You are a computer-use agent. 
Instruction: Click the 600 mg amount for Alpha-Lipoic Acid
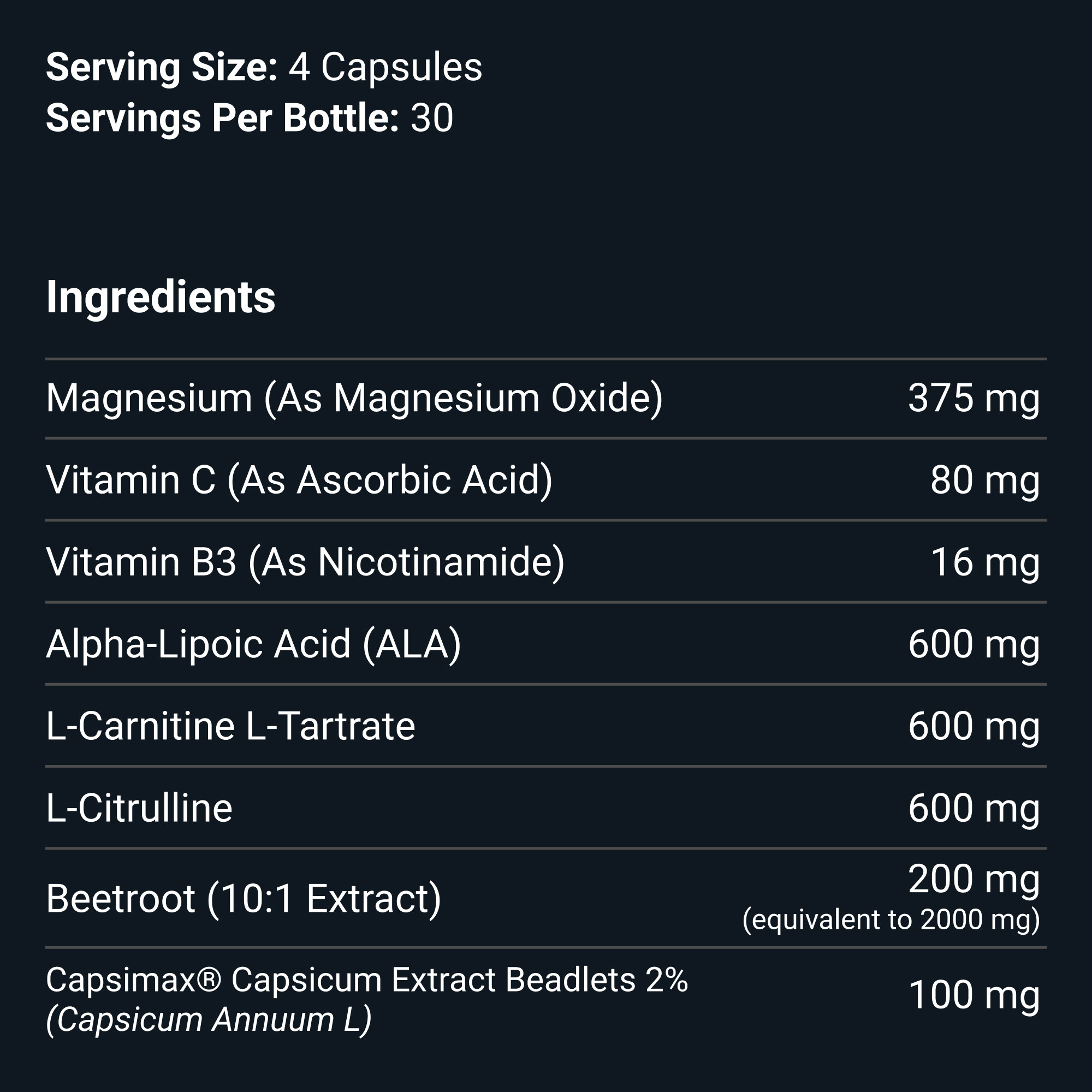[x=974, y=644]
